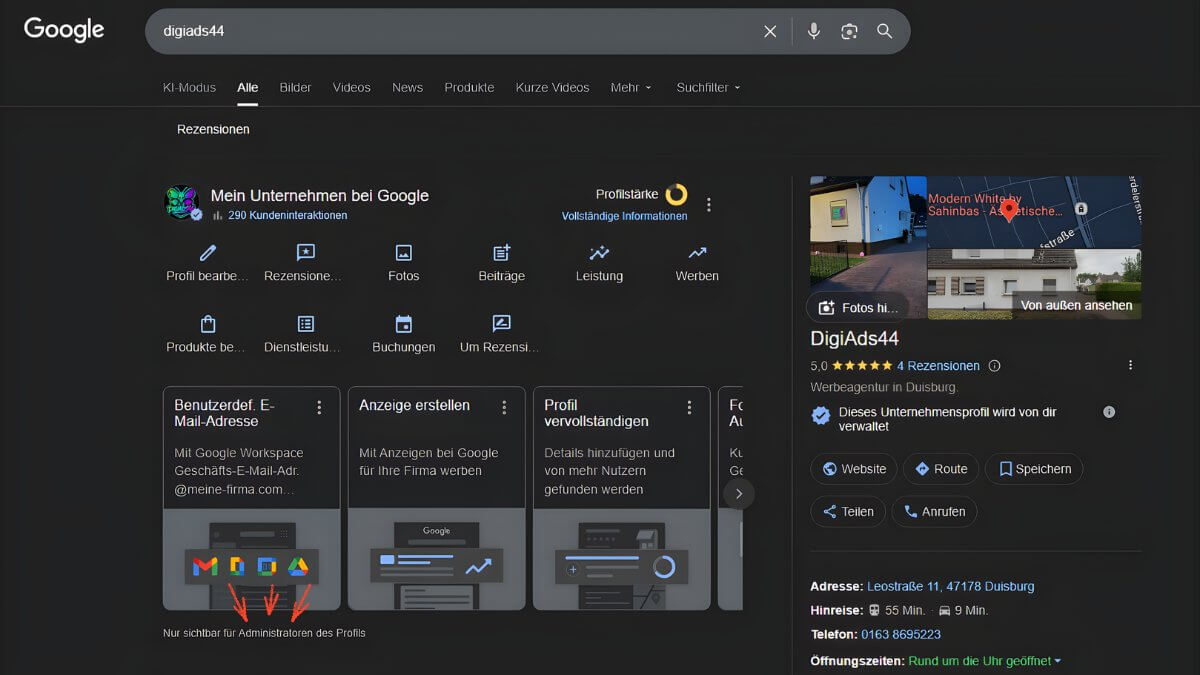Switch to the Videos tab
Screen dimensions: 1200x675
pos(351,88)
